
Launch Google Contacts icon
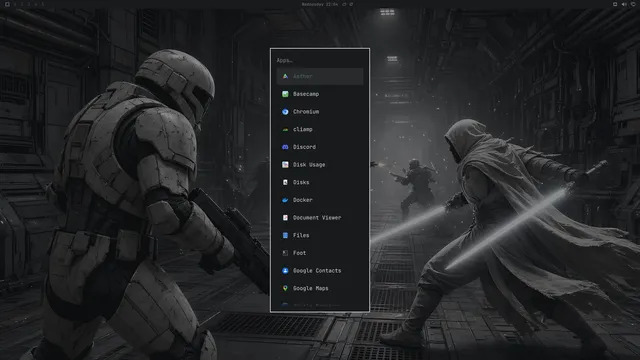coord(285,271)
